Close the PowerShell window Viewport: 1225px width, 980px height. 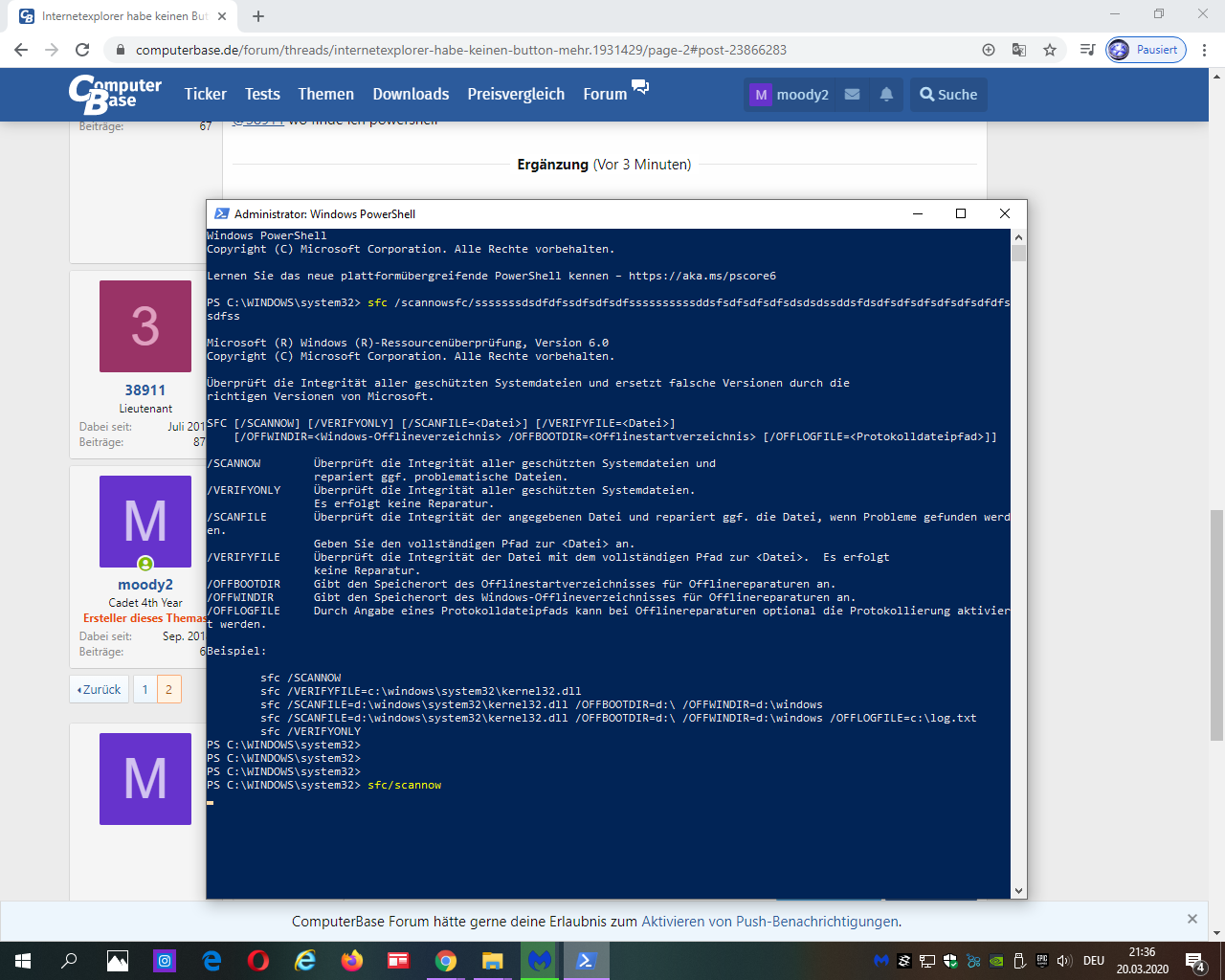click(x=1005, y=213)
